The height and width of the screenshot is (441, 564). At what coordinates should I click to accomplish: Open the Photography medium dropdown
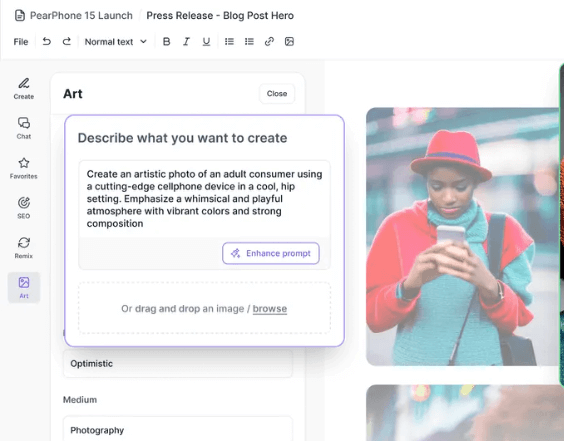[x=178, y=429]
